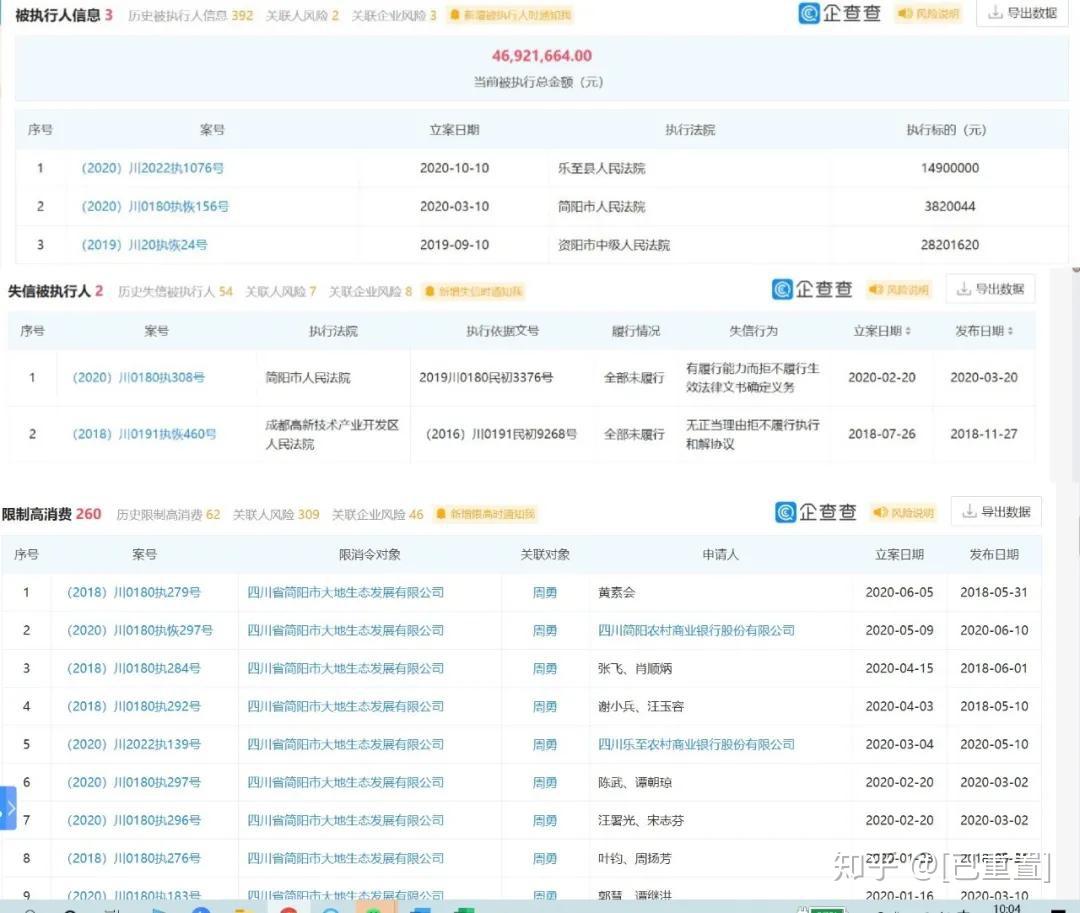Open case (2019)川20执恢24号
Viewport: 1080px width, 913px height.
click(x=144, y=245)
